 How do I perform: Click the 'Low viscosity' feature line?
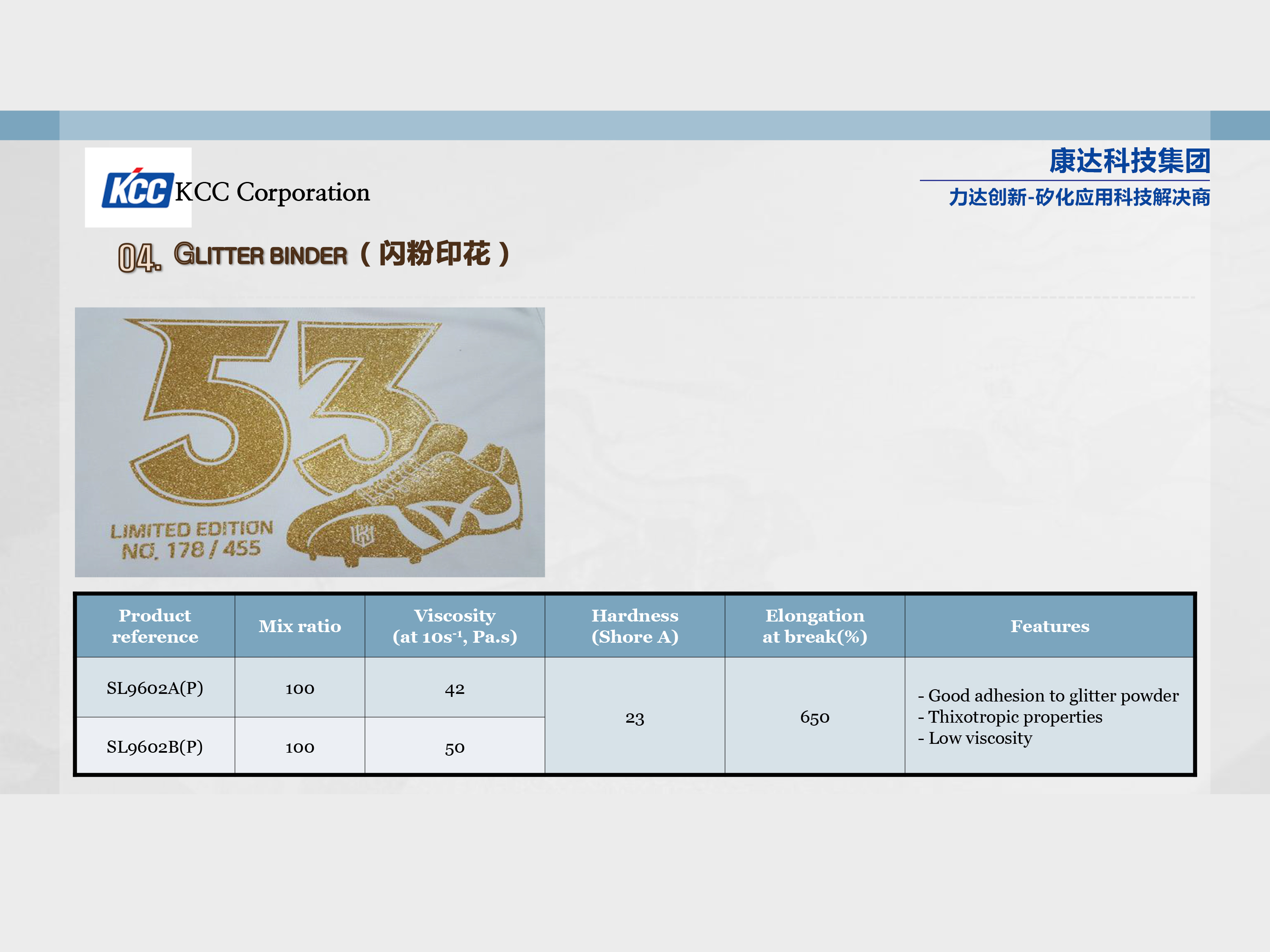(x=975, y=738)
